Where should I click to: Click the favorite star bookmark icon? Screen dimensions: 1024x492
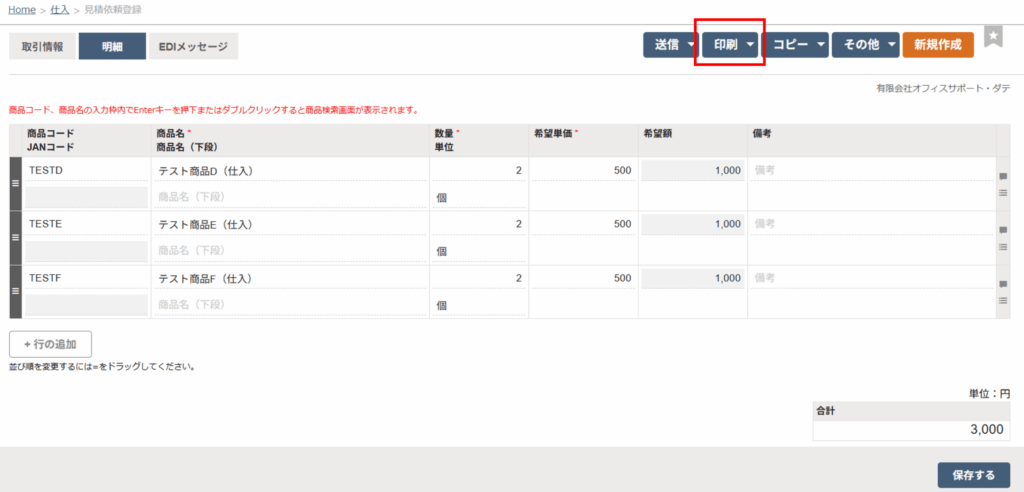[993, 36]
